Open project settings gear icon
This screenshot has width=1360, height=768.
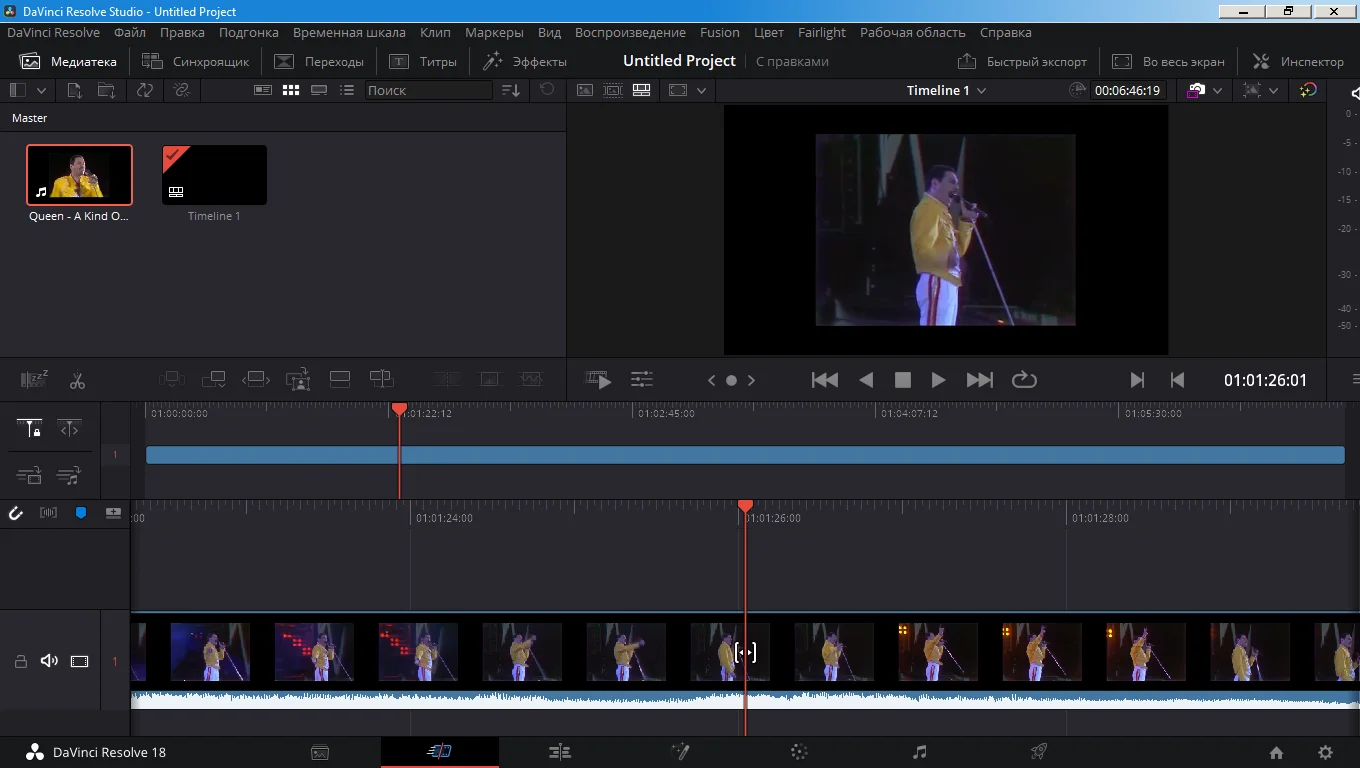(x=1326, y=753)
